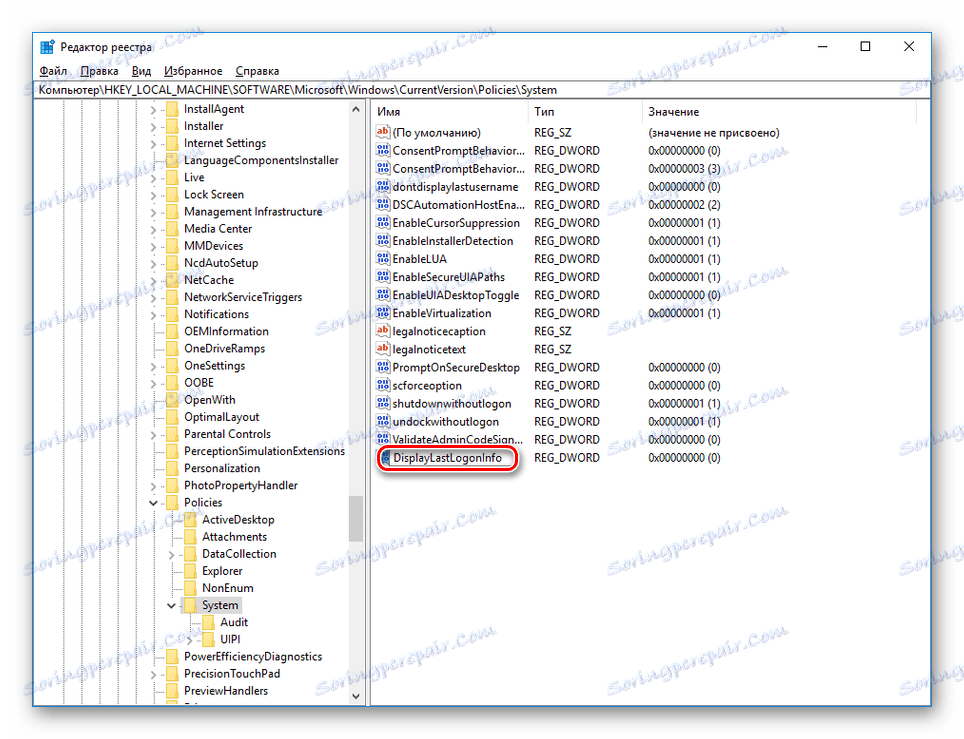Viewport: 964px width, 739px height.
Task: Click the ab icon next to legalnoticecaption
Action: coord(384,331)
